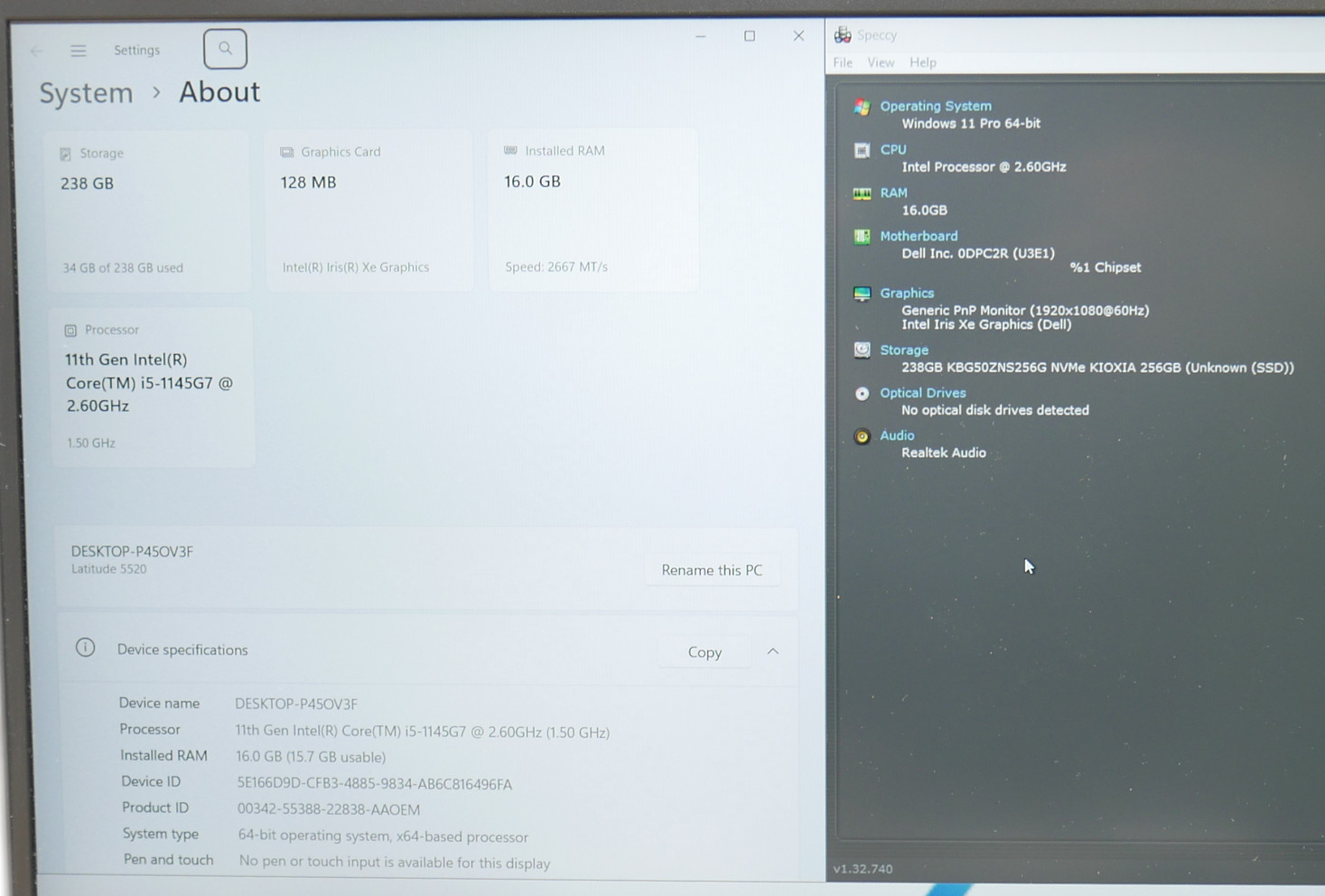The image size is (1325, 896).
Task: Click the Device ID value 5E166D9D
Action: tap(374, 784)
